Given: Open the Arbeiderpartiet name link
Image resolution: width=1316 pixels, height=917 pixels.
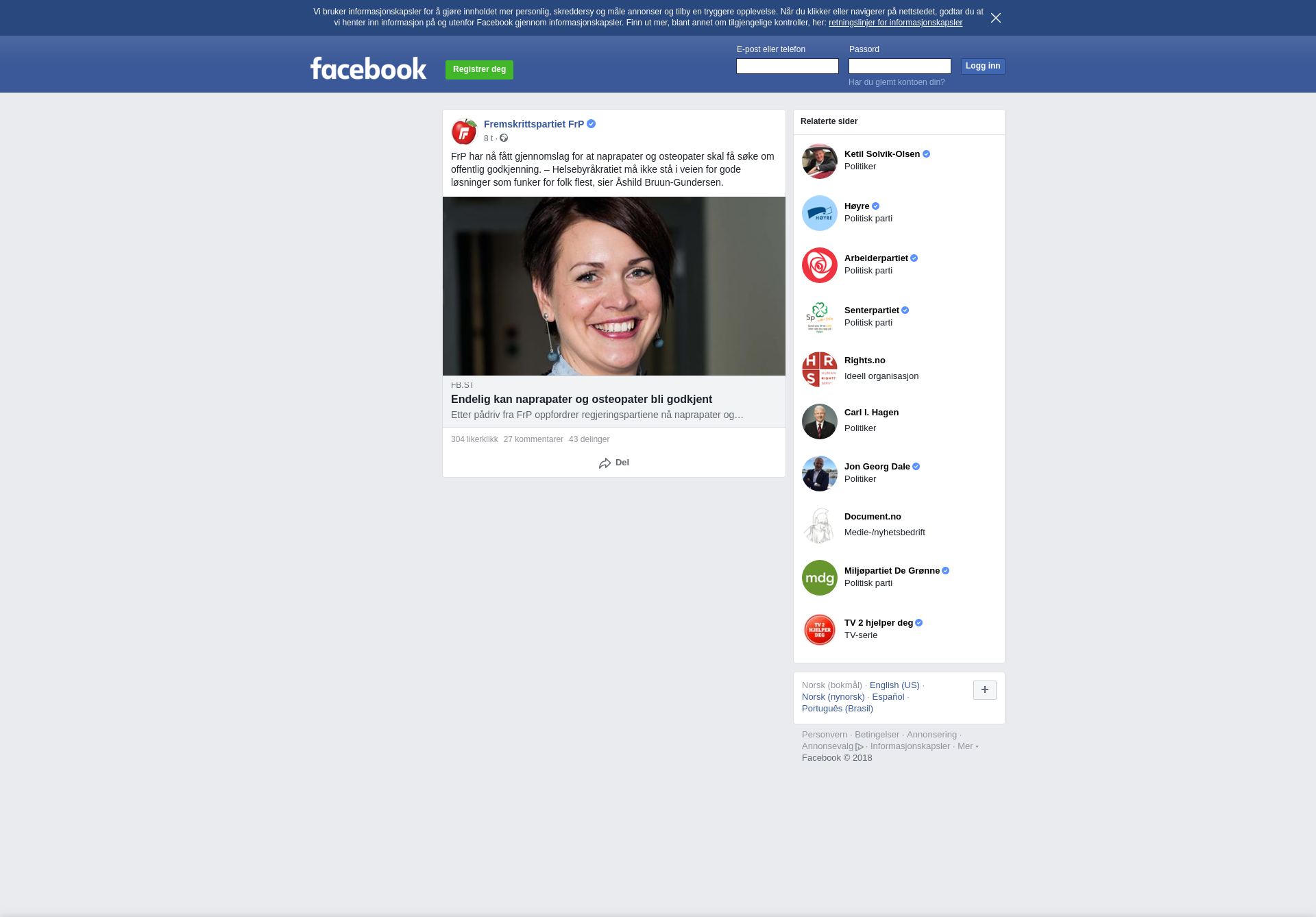Looking at the screenshot, I should (876, 258).
